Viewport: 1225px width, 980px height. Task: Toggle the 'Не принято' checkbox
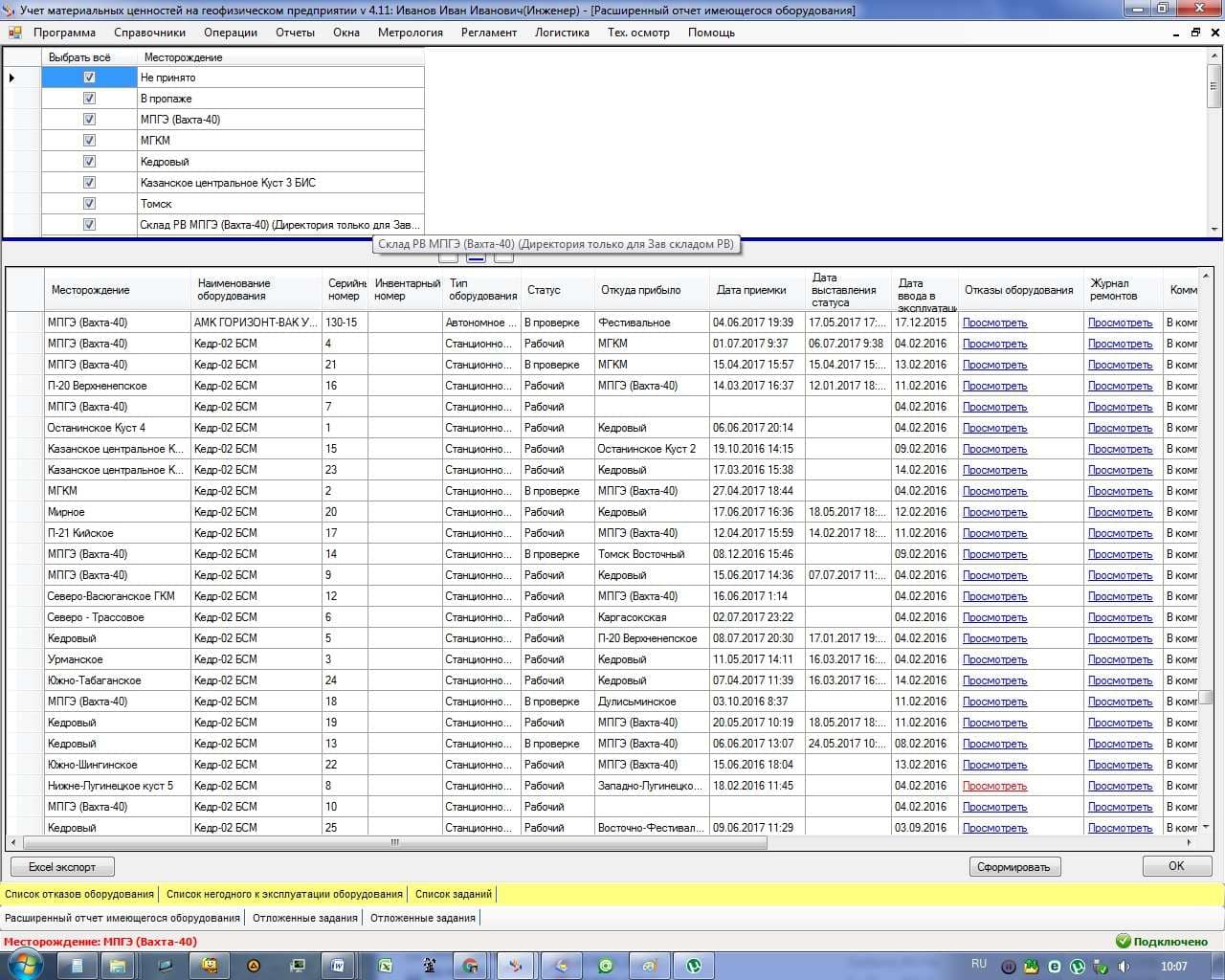[x=89, y=78]
